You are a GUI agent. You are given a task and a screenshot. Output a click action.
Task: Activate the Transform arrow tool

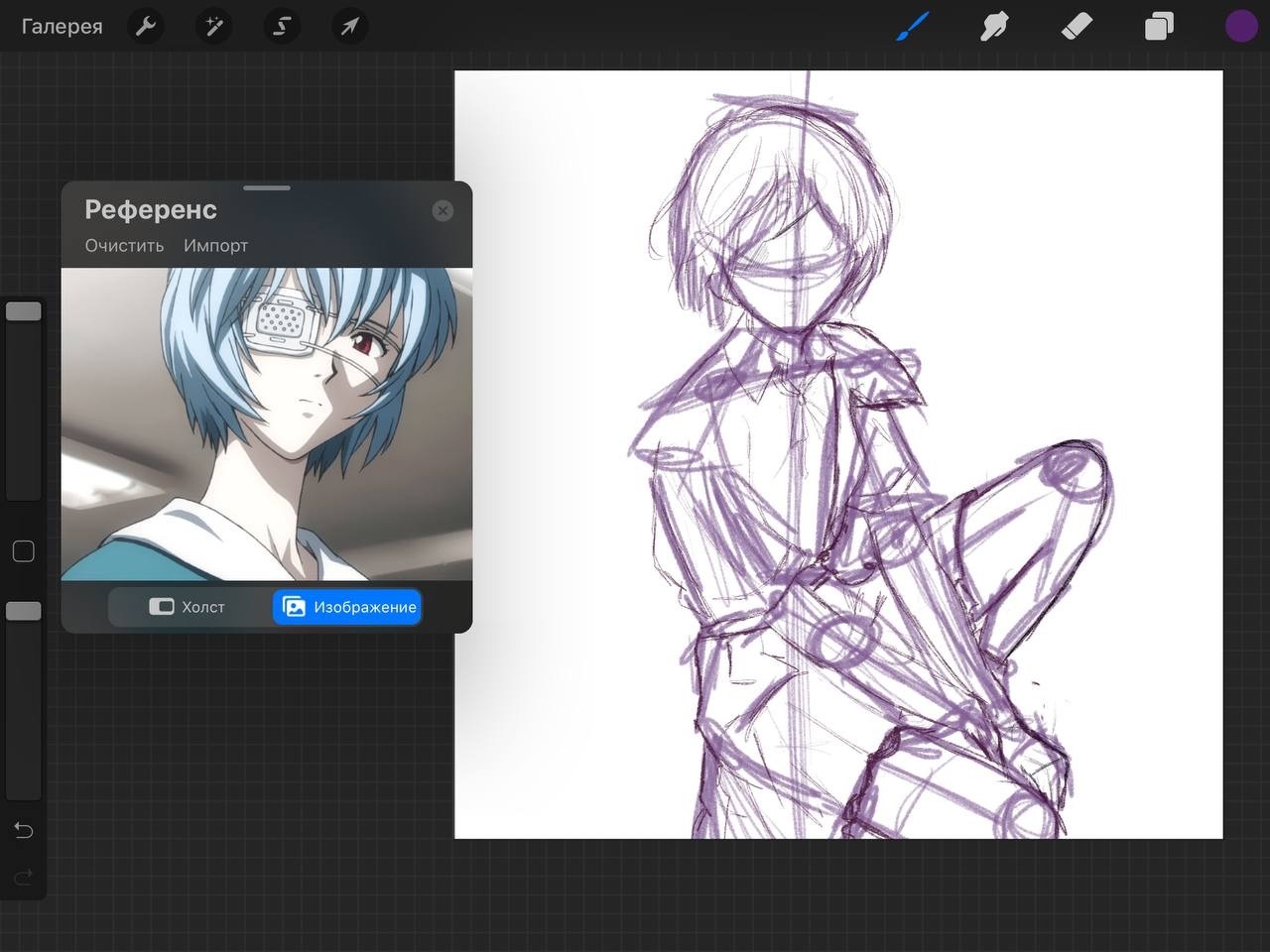[349, 26]
